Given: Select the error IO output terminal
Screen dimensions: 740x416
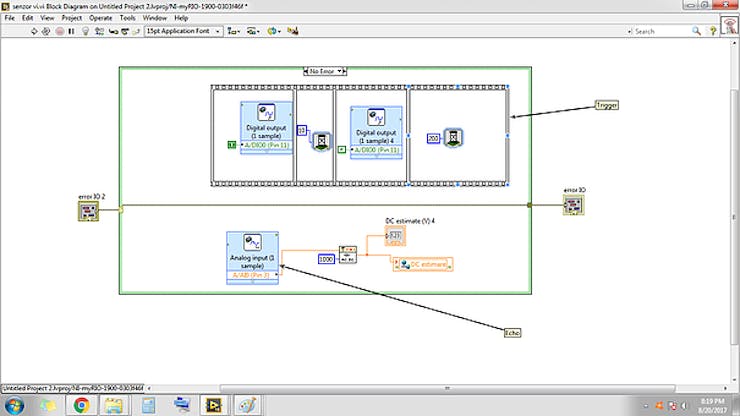Looking at the screenshot, I should (573, 205).
